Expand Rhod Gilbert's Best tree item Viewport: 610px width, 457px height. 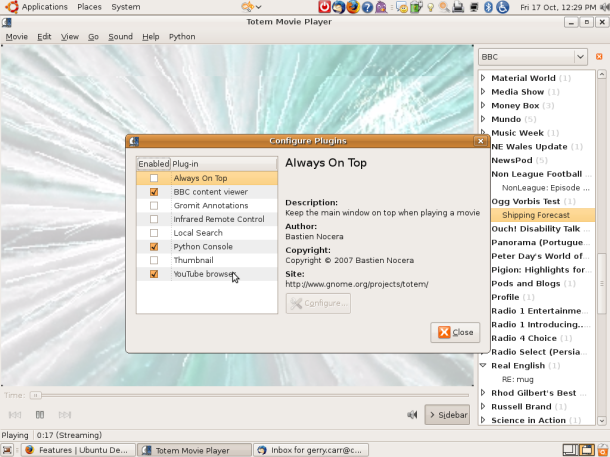pos(483,392)
